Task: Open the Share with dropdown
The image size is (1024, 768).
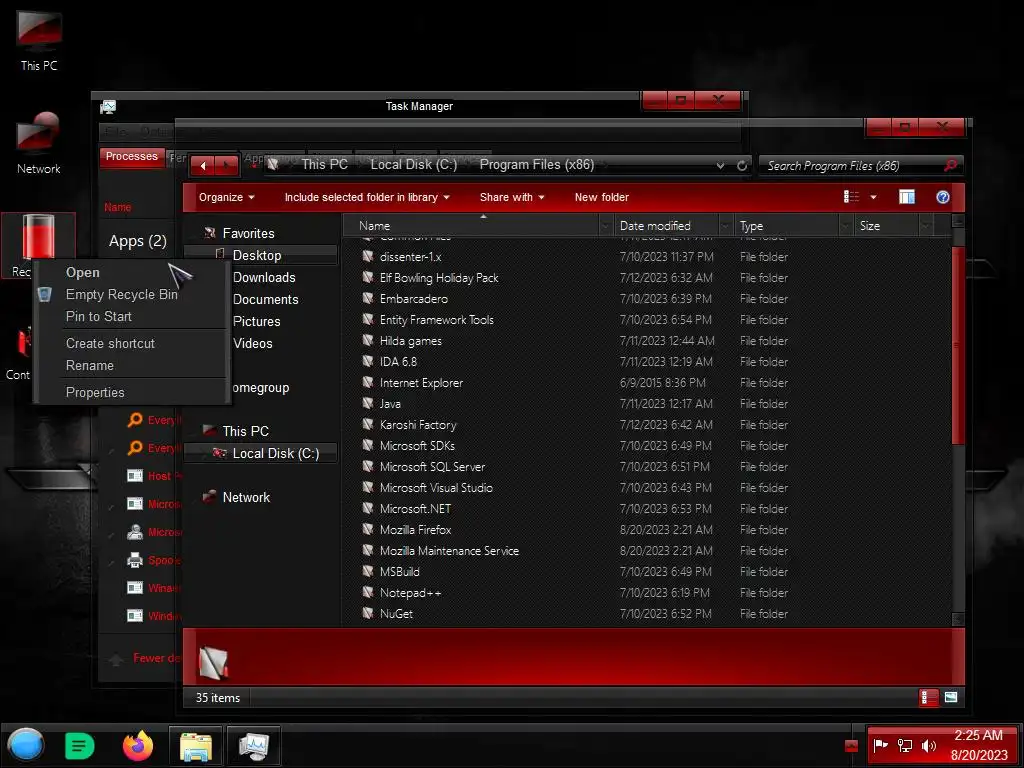Action: pos(512,197)
